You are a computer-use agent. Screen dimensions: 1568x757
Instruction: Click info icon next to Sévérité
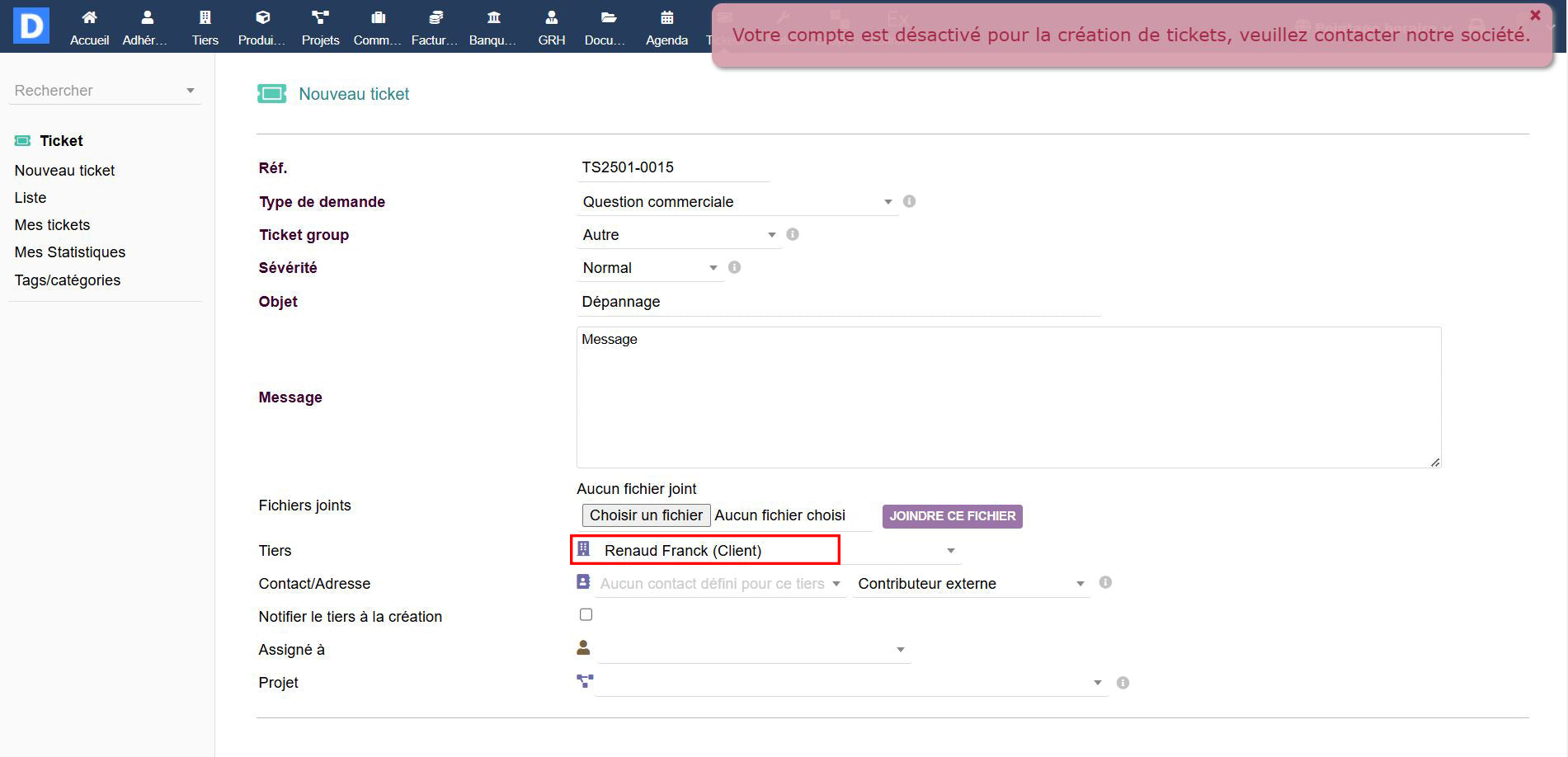tap(734, 267)
